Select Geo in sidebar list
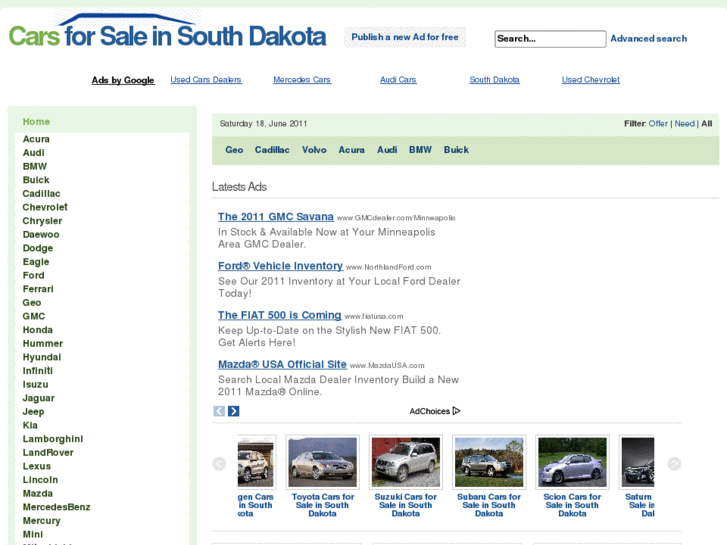This screenshot has height=545, width=727. pos(32,302)
